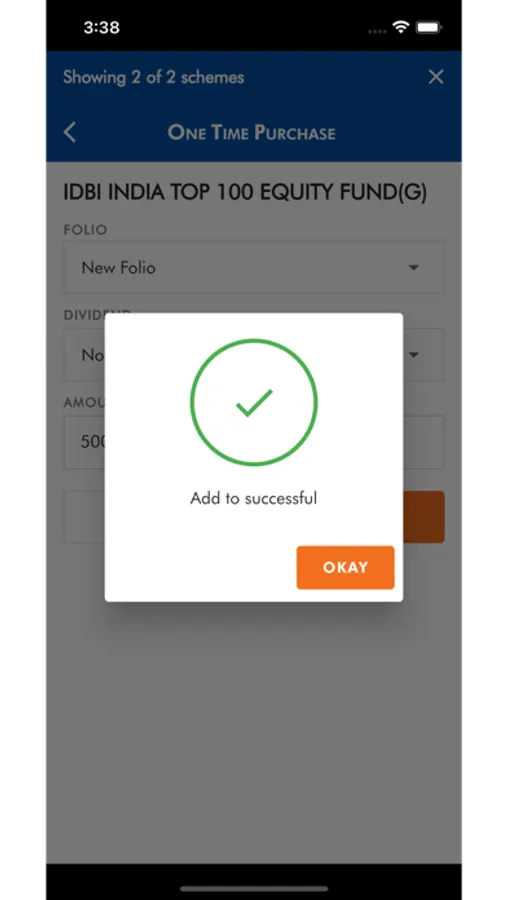Click the Wi-Fi status icon
This screenshot has width=507, height=900.
pos(400,27)
